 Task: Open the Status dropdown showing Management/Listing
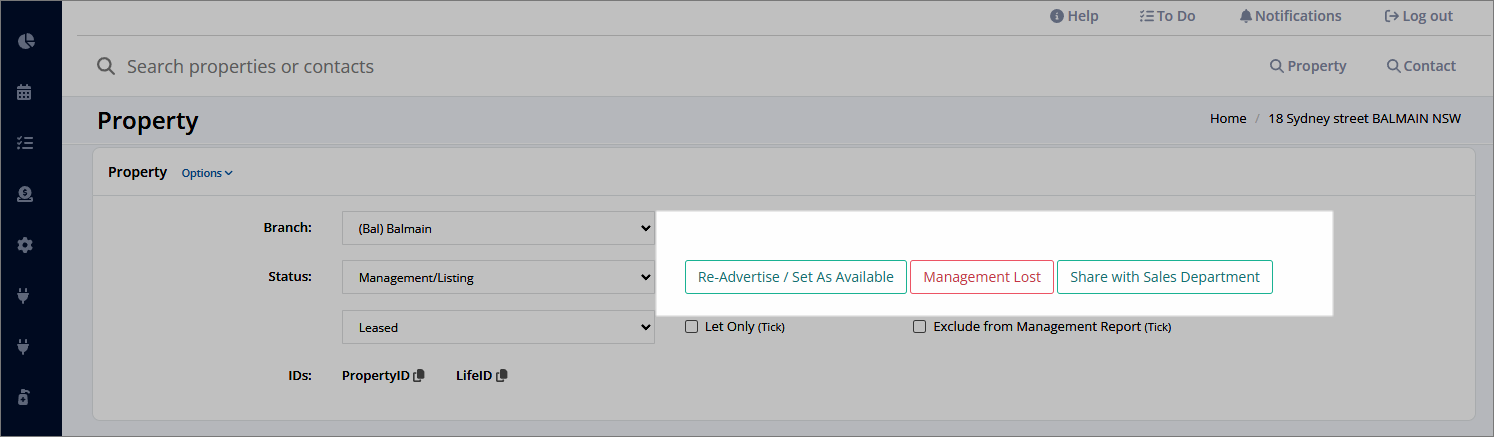pyautogui.click(x=498, y=277)
